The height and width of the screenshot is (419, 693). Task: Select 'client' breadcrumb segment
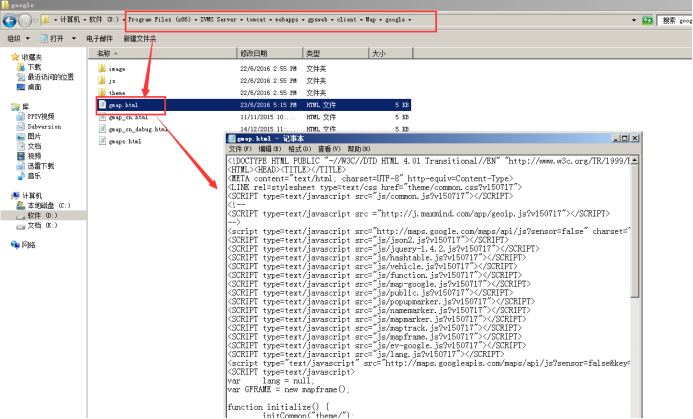(346, 20)
